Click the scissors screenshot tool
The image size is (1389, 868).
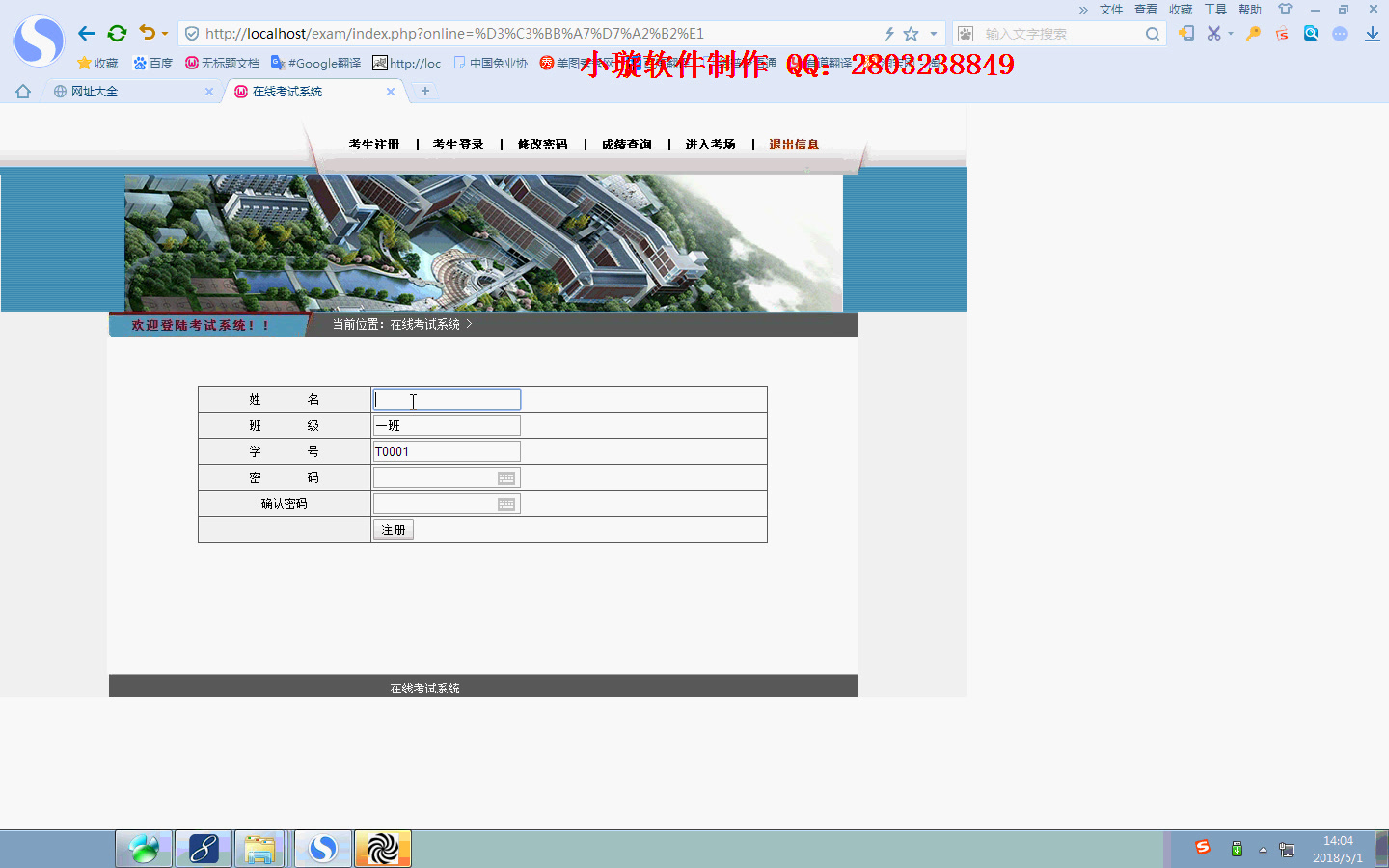(x=1213, y=33)
